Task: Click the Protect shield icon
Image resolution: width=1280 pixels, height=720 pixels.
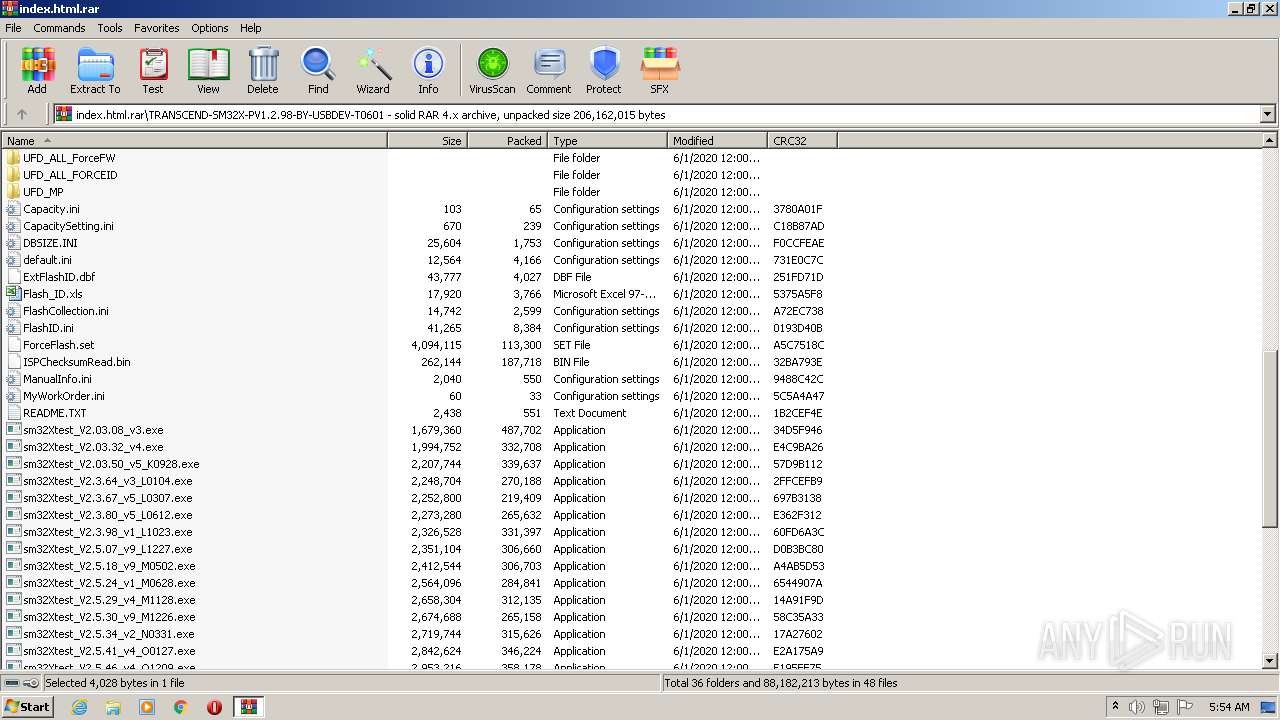Action: tap(604, 70)
